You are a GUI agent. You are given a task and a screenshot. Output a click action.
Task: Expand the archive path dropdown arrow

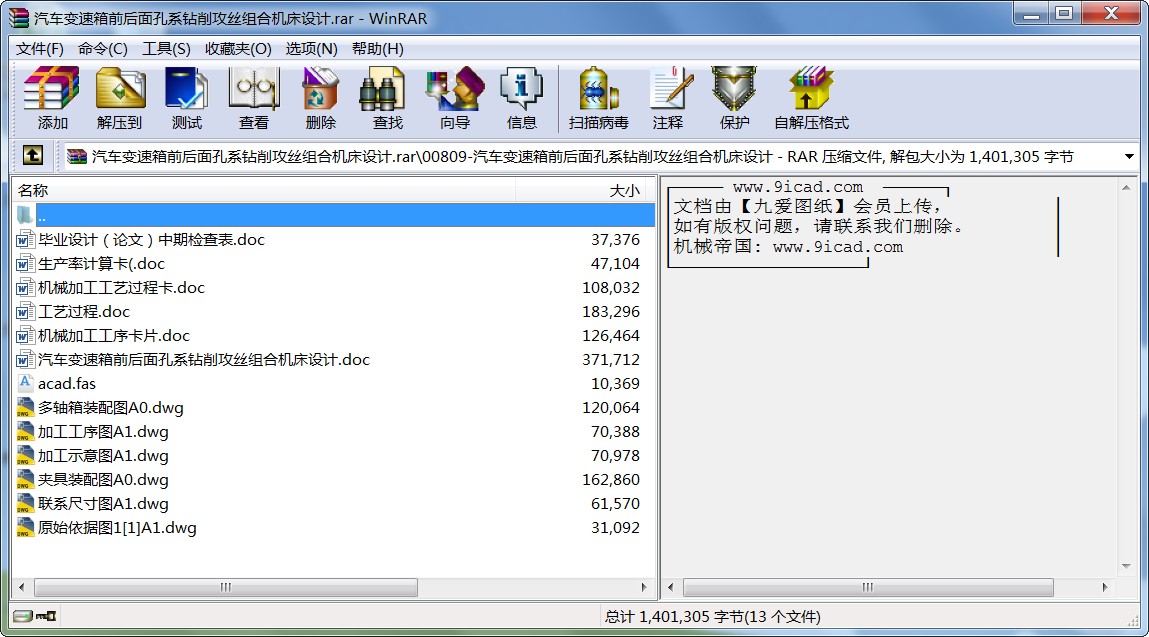(1129, 157)
